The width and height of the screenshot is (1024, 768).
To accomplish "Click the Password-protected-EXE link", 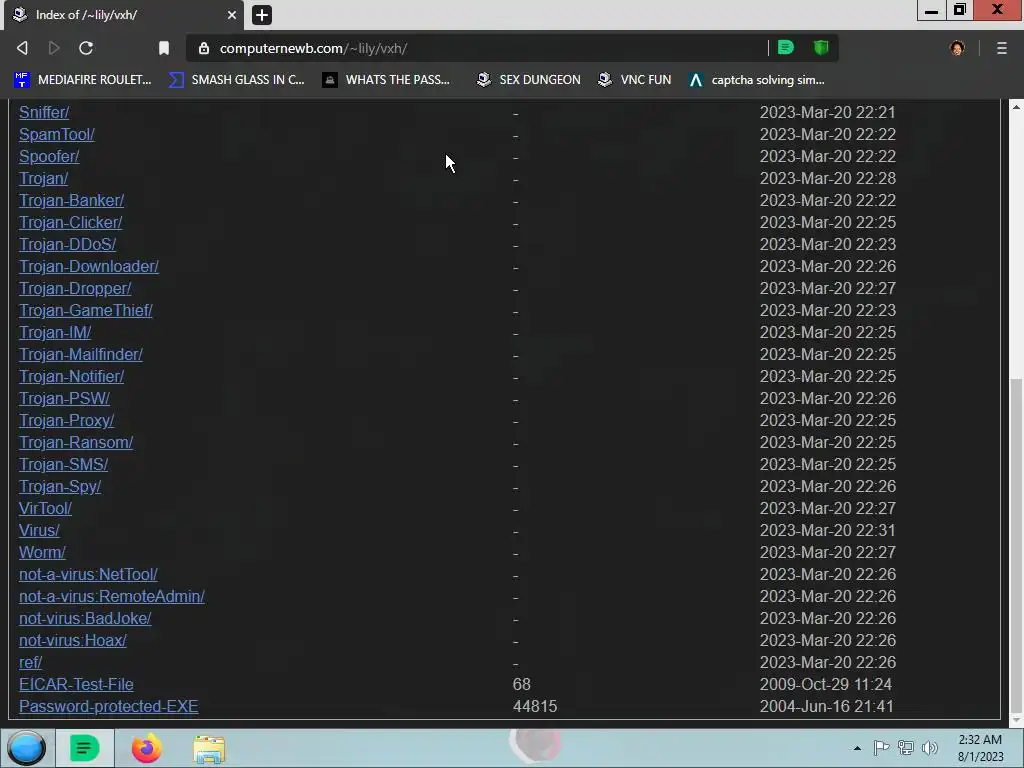I will coord(108,707).
